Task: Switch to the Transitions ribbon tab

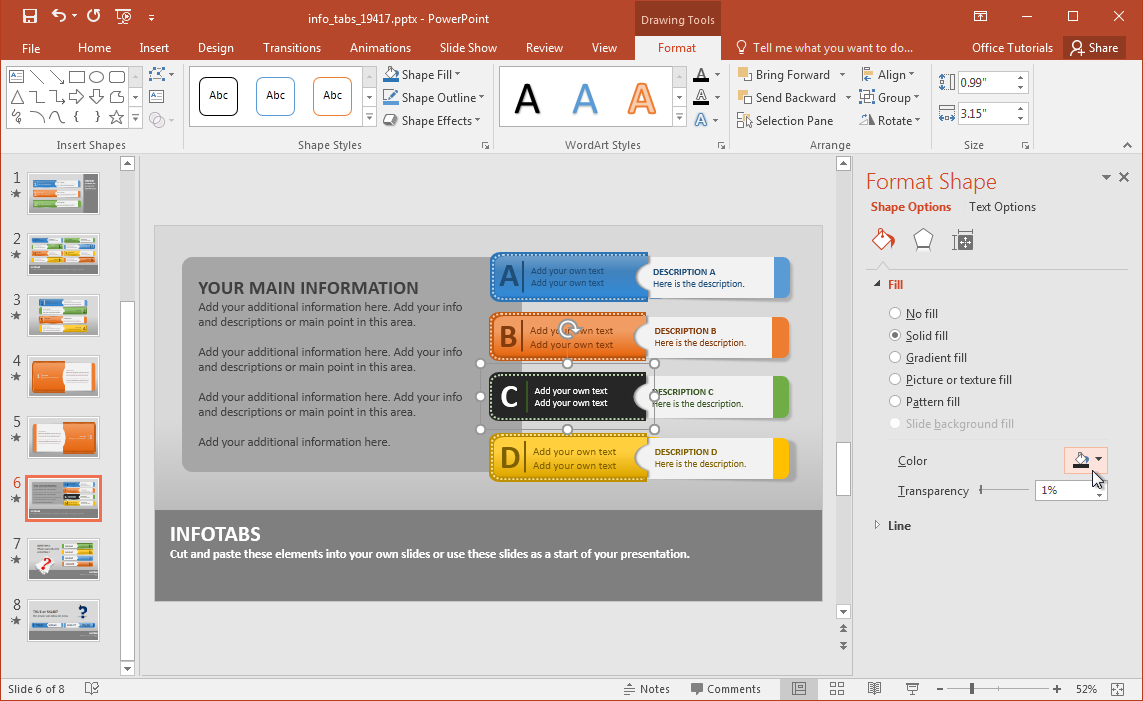Action: pyautogui.click(x=292, y=48)
